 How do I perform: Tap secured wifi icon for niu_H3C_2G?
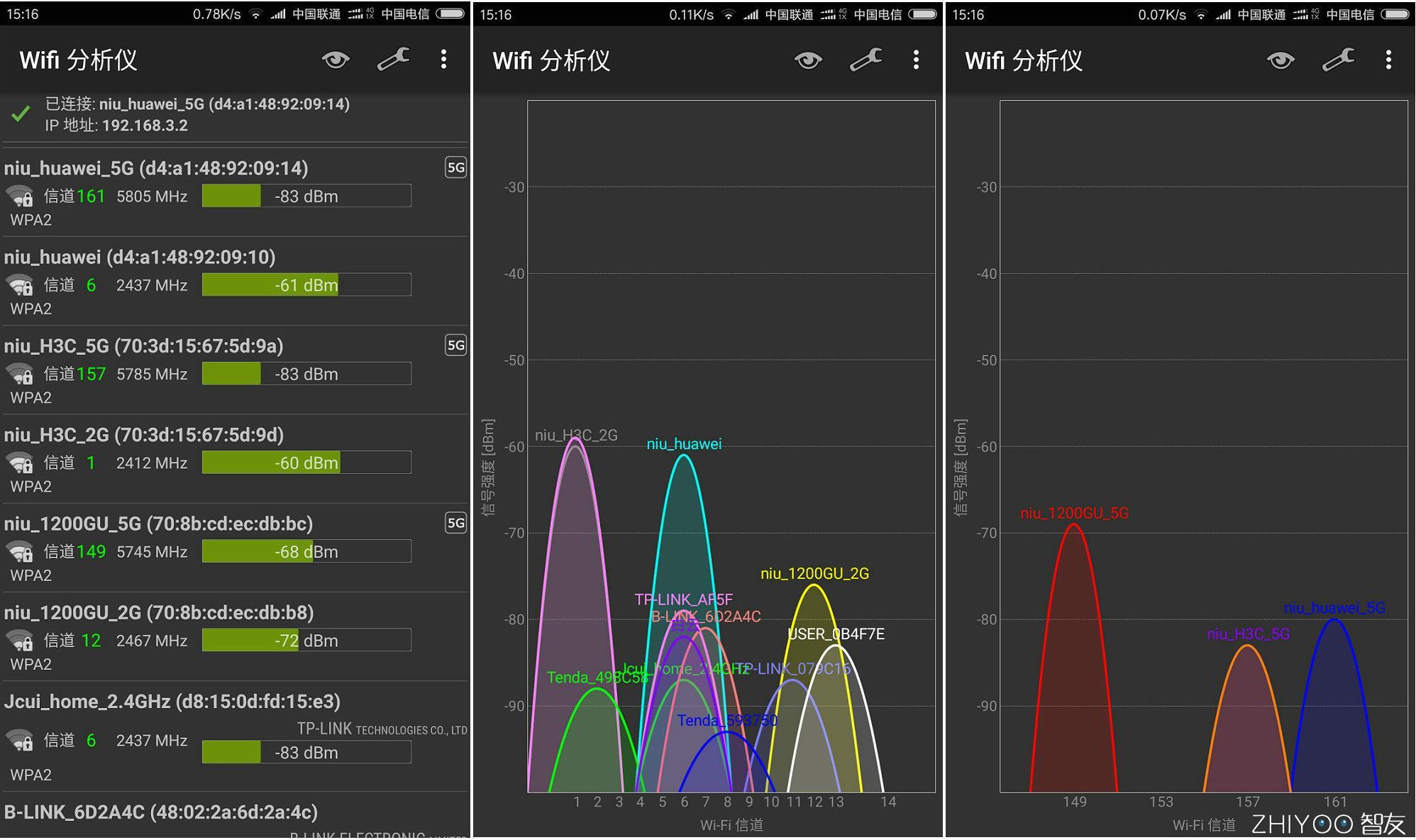(x=20, y=463)
